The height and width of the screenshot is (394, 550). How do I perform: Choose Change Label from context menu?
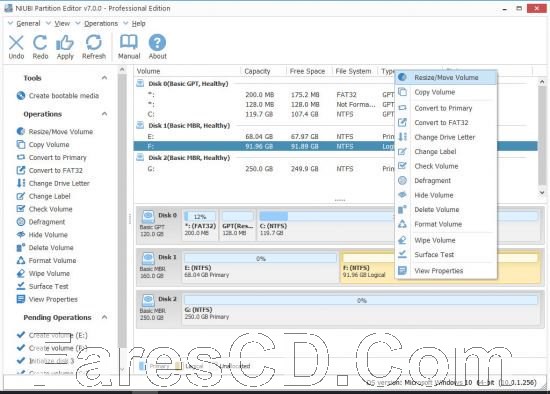(x=446, y=152)
